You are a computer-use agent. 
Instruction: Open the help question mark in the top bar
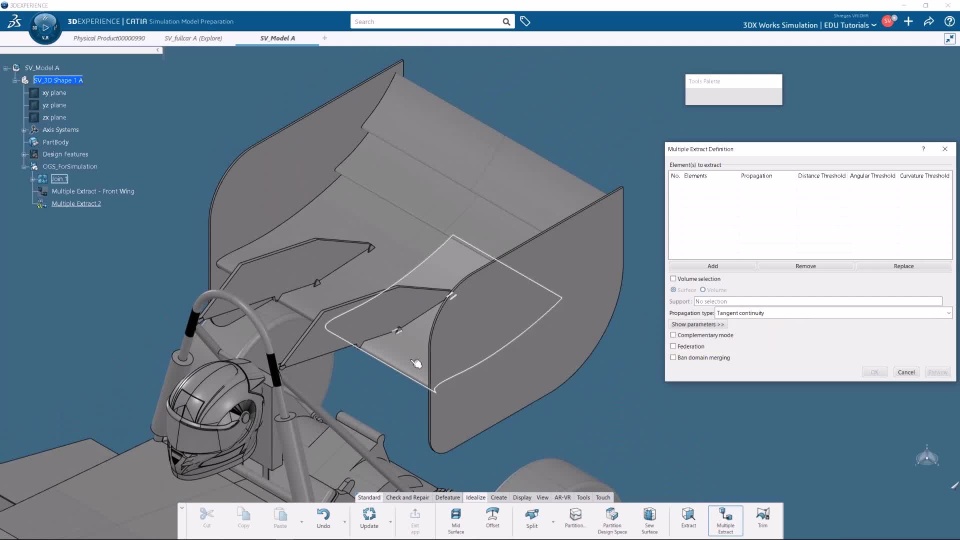(949, 21)
